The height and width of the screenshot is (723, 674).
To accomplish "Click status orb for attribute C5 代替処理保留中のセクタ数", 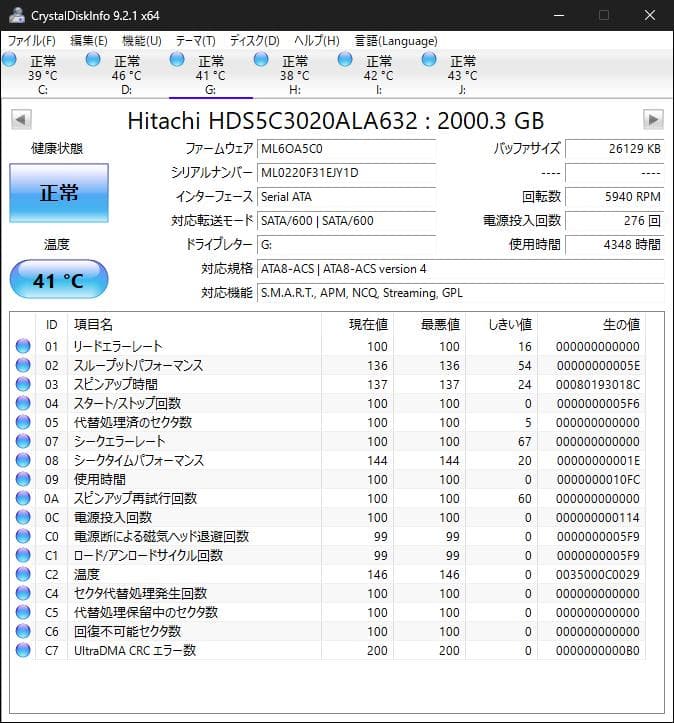I will pos(23,612).
